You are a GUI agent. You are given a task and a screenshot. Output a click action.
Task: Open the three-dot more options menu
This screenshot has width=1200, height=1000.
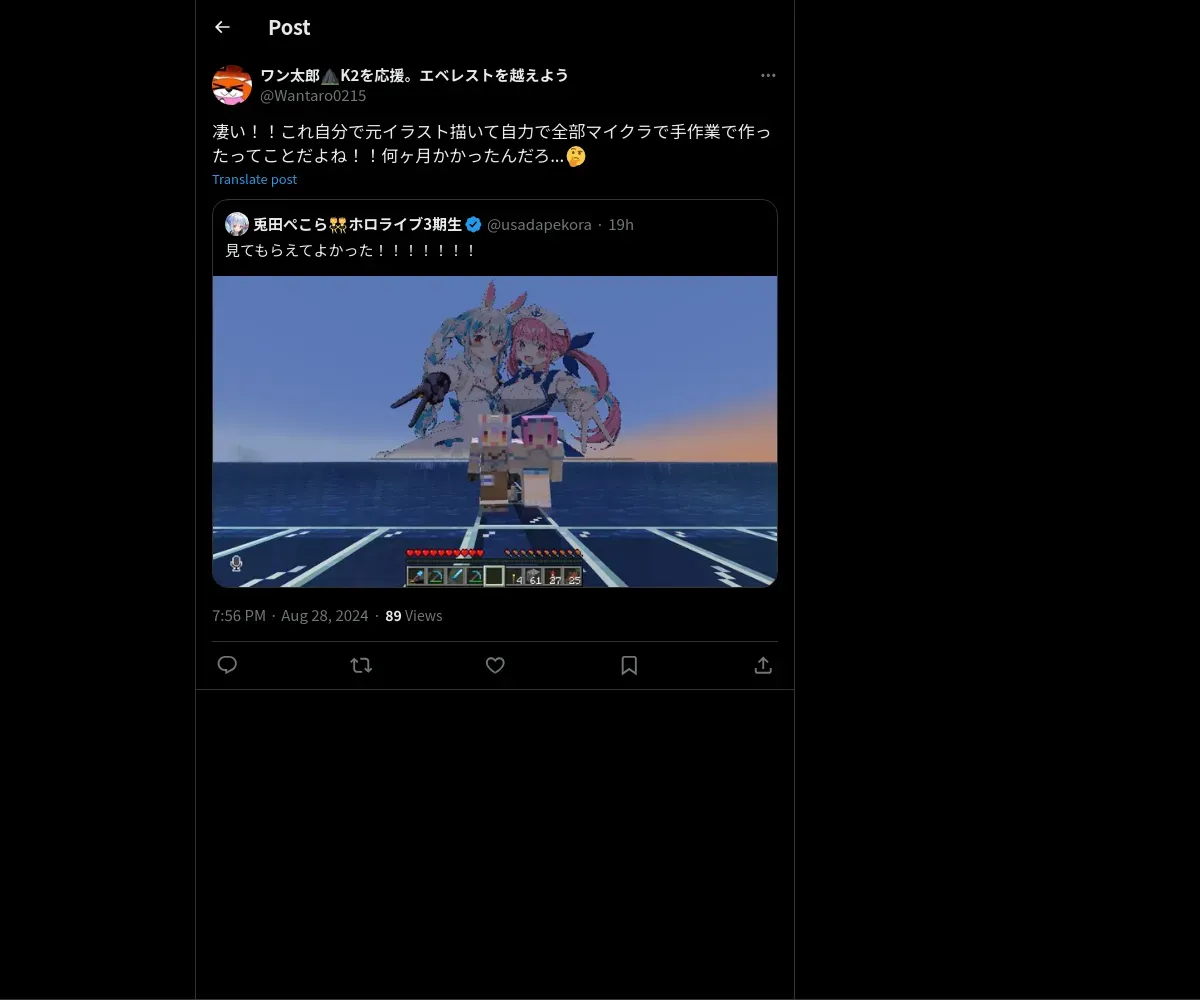(768, 75)
